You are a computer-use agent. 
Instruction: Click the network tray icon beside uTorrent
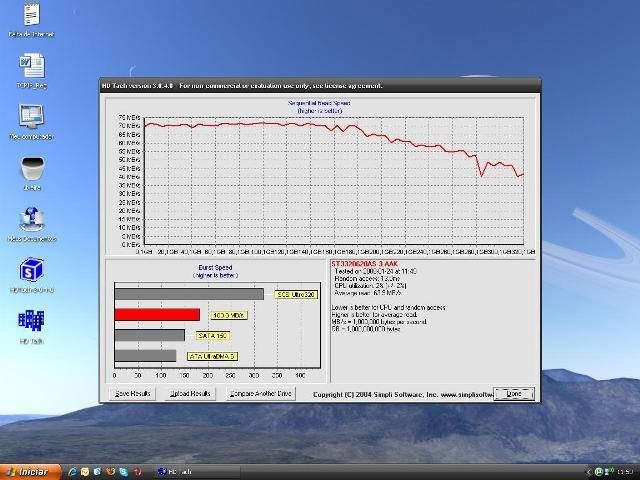[x=608, y=472]
